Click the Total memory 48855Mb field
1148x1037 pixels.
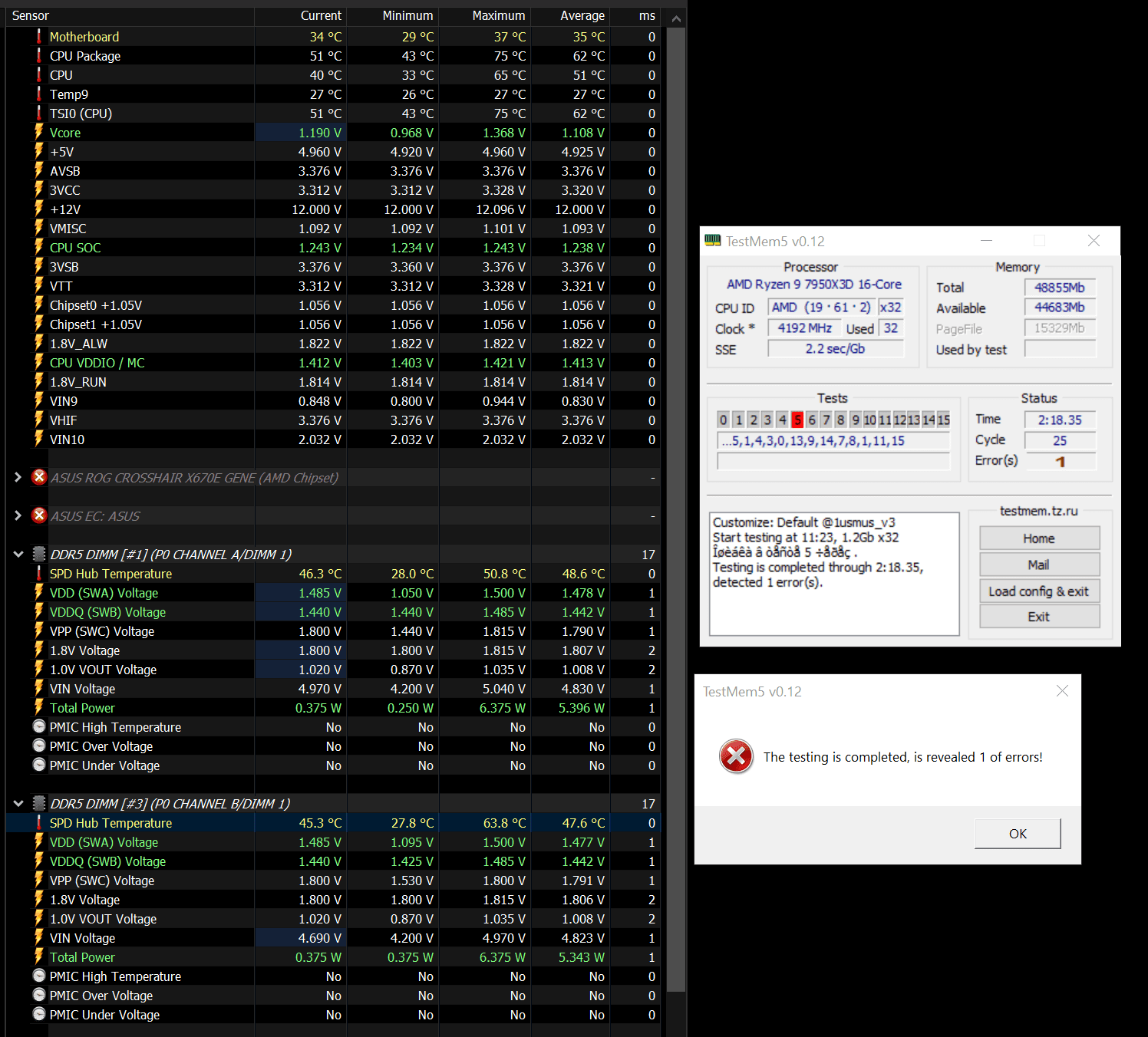[1060, 288]
